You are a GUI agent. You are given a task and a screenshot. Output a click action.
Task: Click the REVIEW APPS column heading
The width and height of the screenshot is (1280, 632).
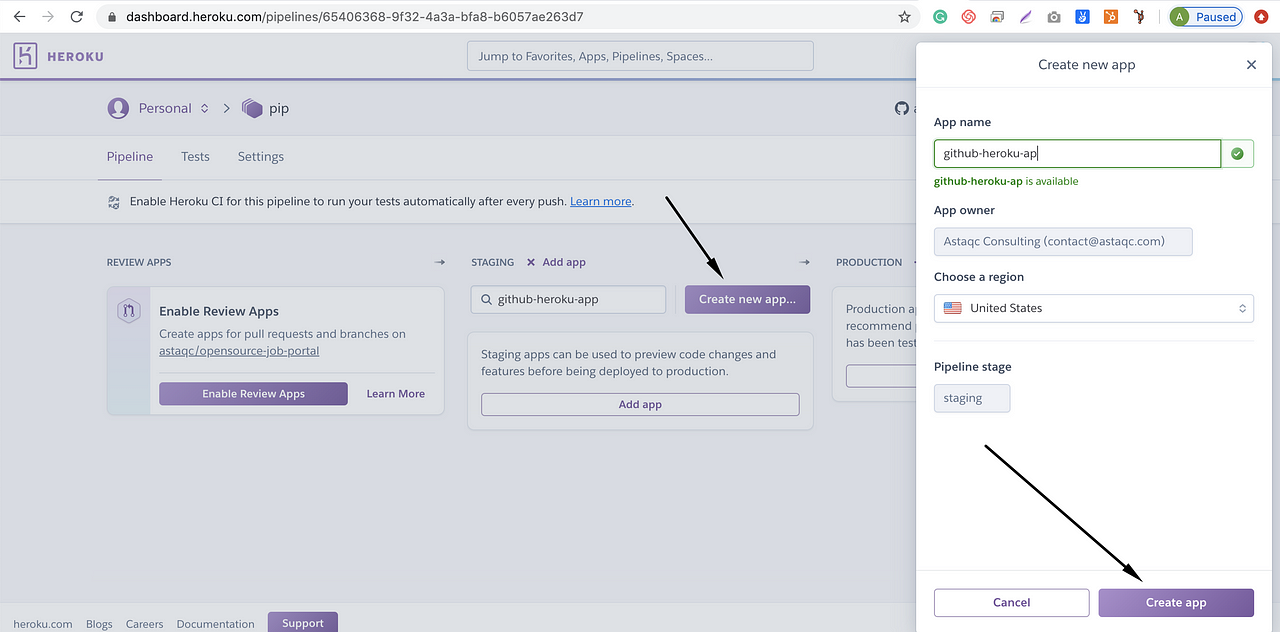tap(139, 262)
